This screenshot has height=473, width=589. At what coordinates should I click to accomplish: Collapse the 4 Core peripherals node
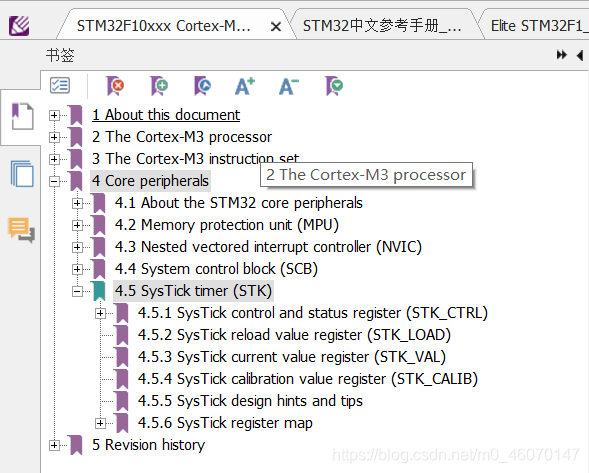point(54,181)
